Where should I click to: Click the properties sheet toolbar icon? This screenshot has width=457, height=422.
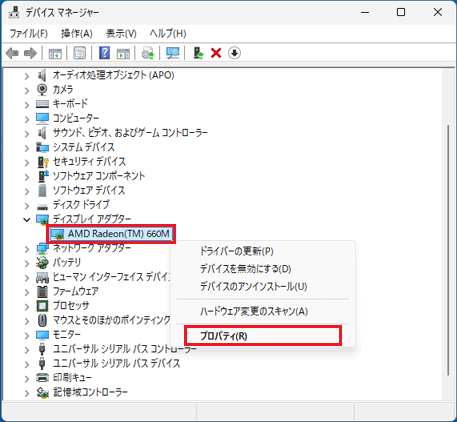pos(80,53)
